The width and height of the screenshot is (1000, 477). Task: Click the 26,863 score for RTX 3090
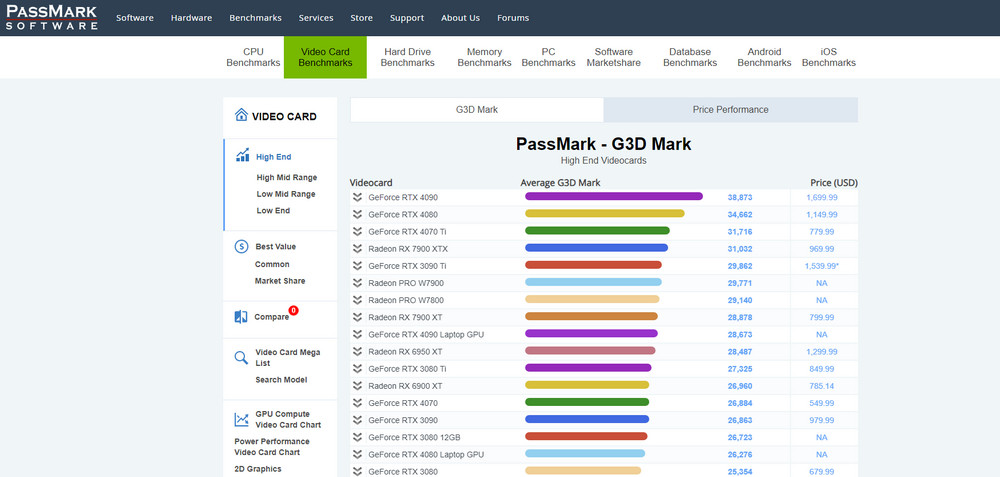(740, 420)
